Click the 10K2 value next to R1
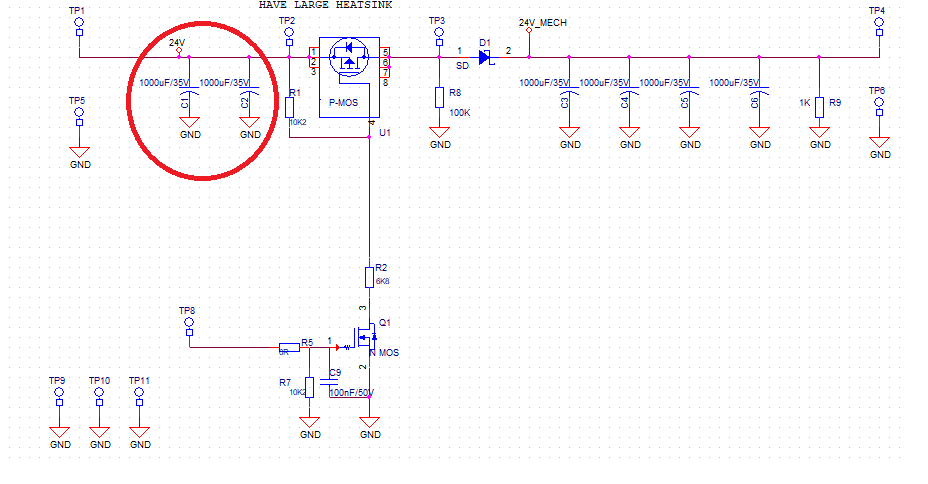The height and width of the screenshot is (484, 928). pyautogui.click(x=298, y=122)
